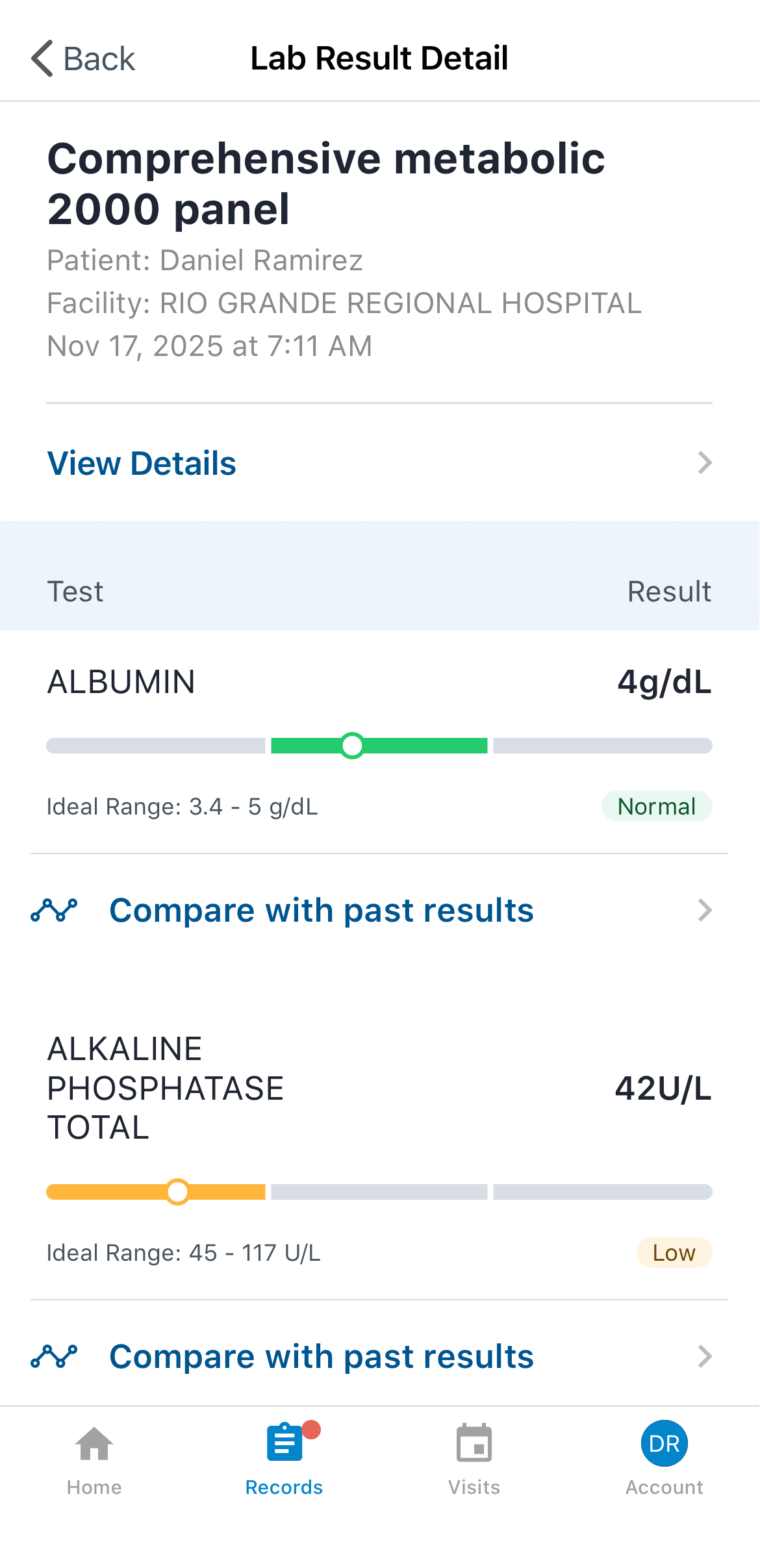Tap the trend graph icon under Alkaline Phosphatase

click(x=54, y=1356)
